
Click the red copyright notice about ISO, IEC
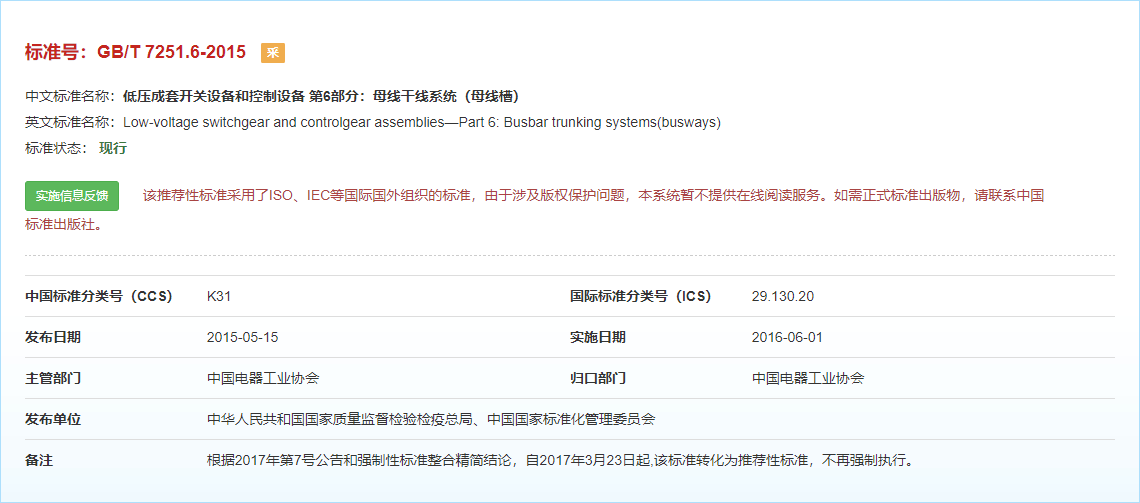point(593,196)
